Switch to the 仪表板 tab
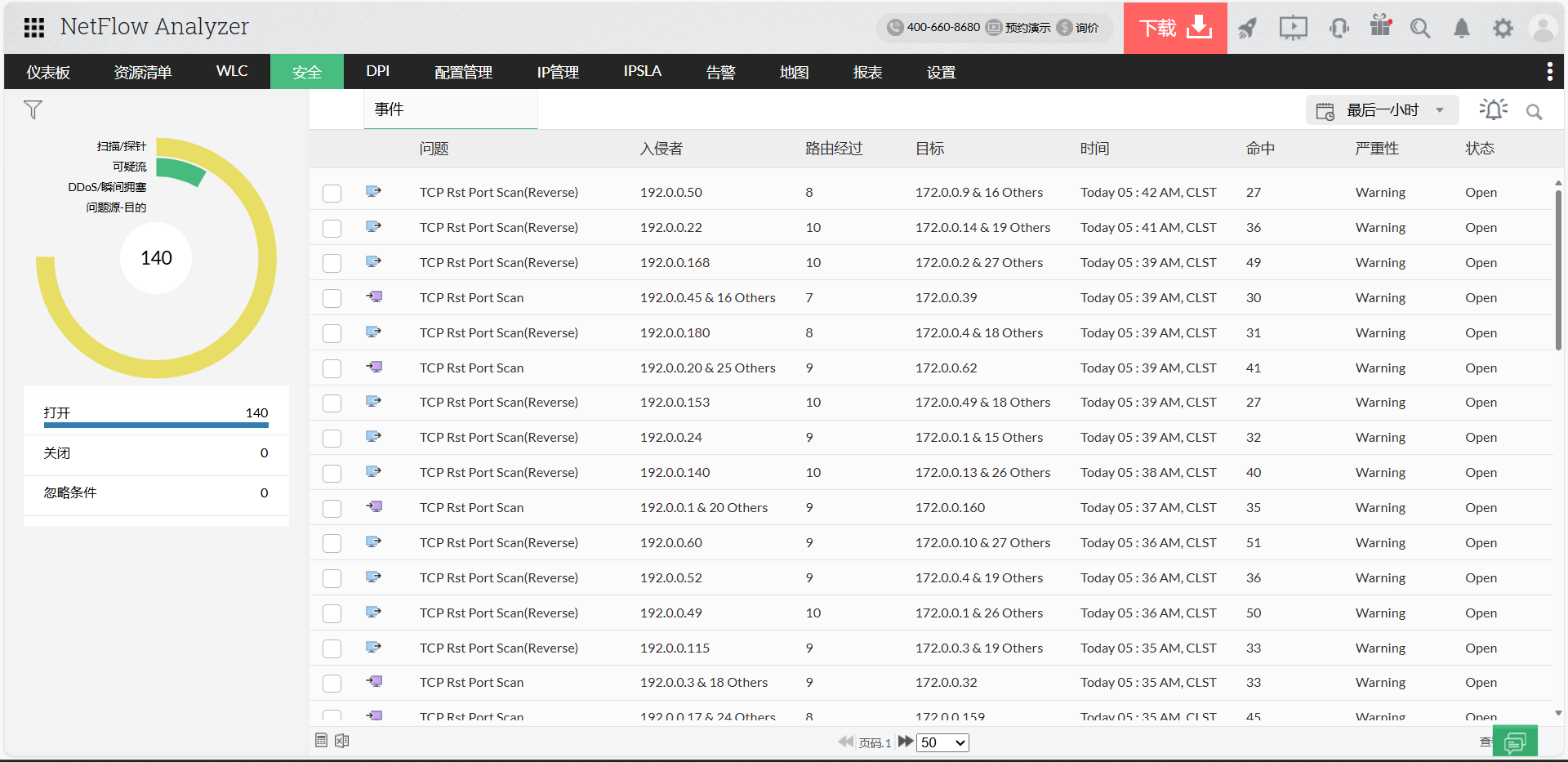 click(48, 72)
